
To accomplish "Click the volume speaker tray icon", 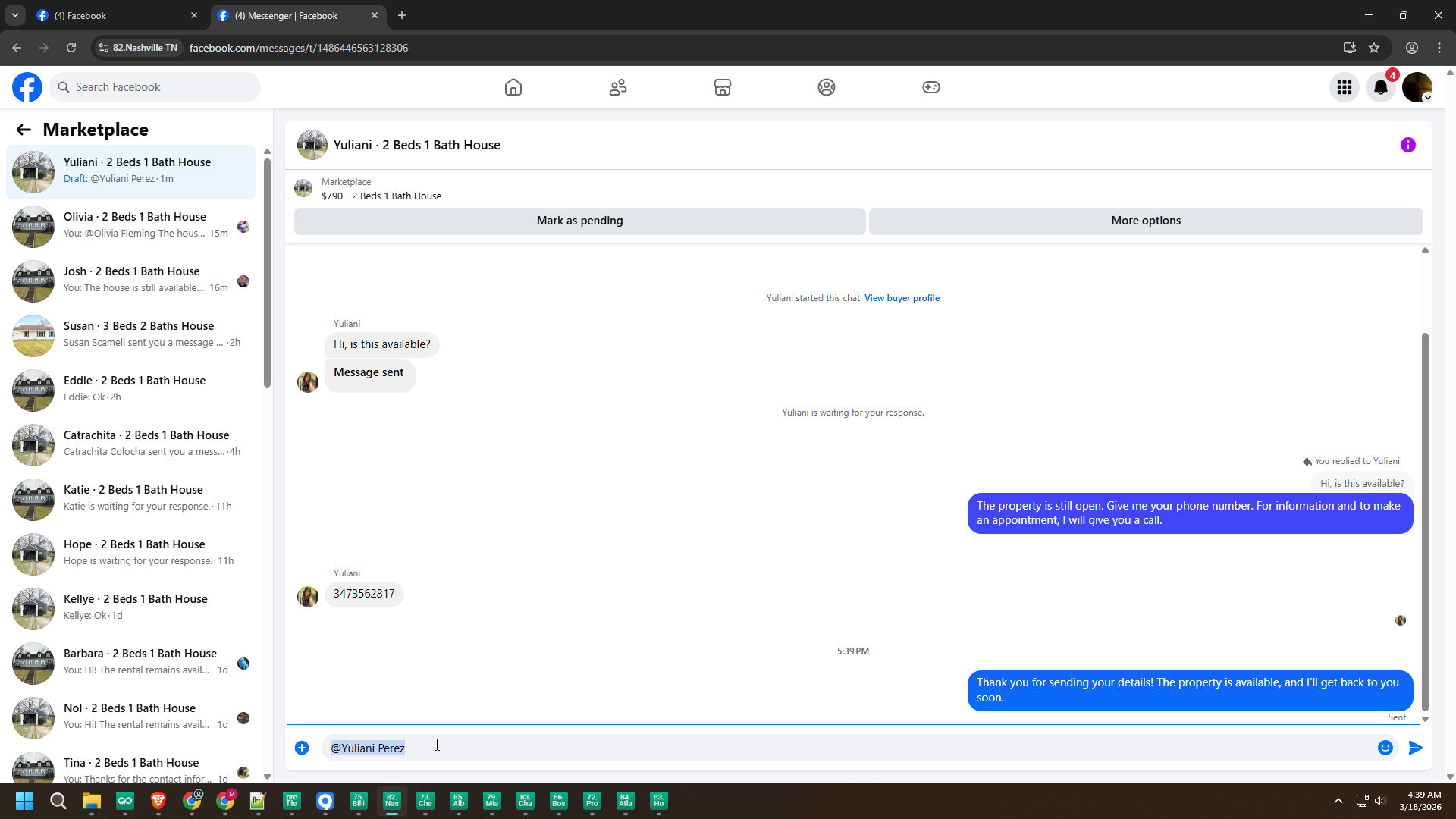I will coord(1379,801).
